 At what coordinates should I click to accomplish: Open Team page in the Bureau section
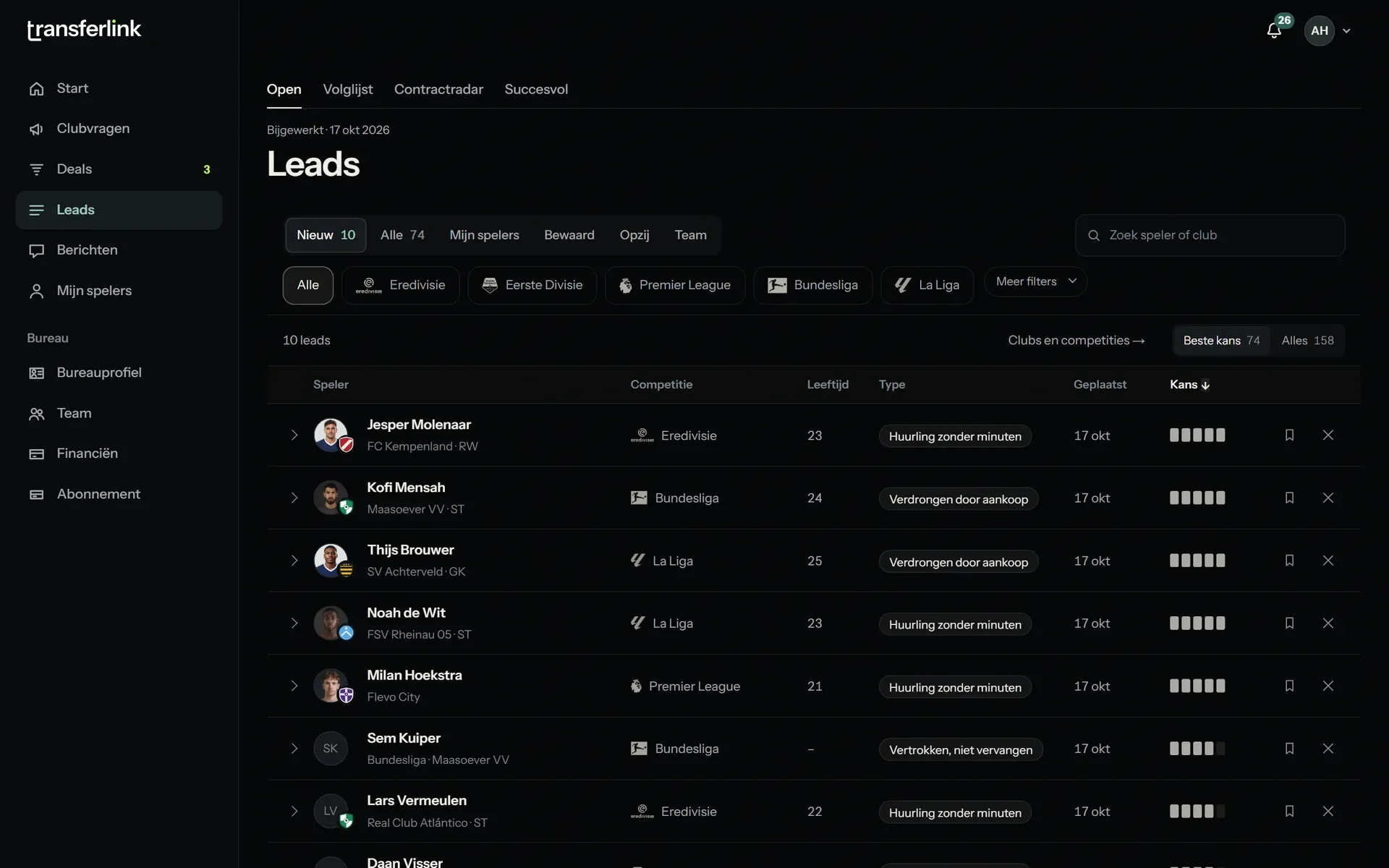[119, 413]
